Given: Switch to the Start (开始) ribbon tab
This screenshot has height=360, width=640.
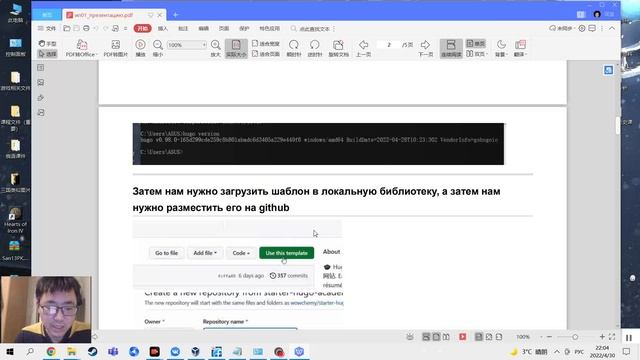Looking at the screenshot, I should tap(142, 29).
